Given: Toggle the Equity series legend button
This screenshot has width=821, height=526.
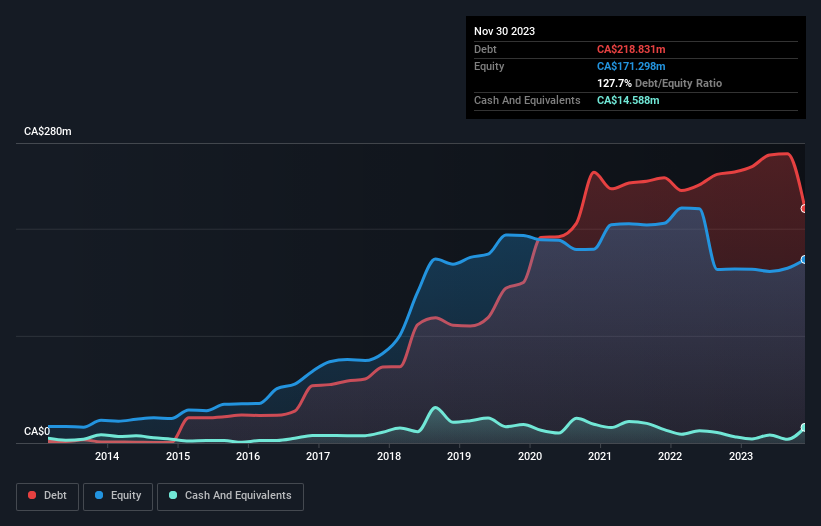Looking at the screenshot, I should point(118,496).
